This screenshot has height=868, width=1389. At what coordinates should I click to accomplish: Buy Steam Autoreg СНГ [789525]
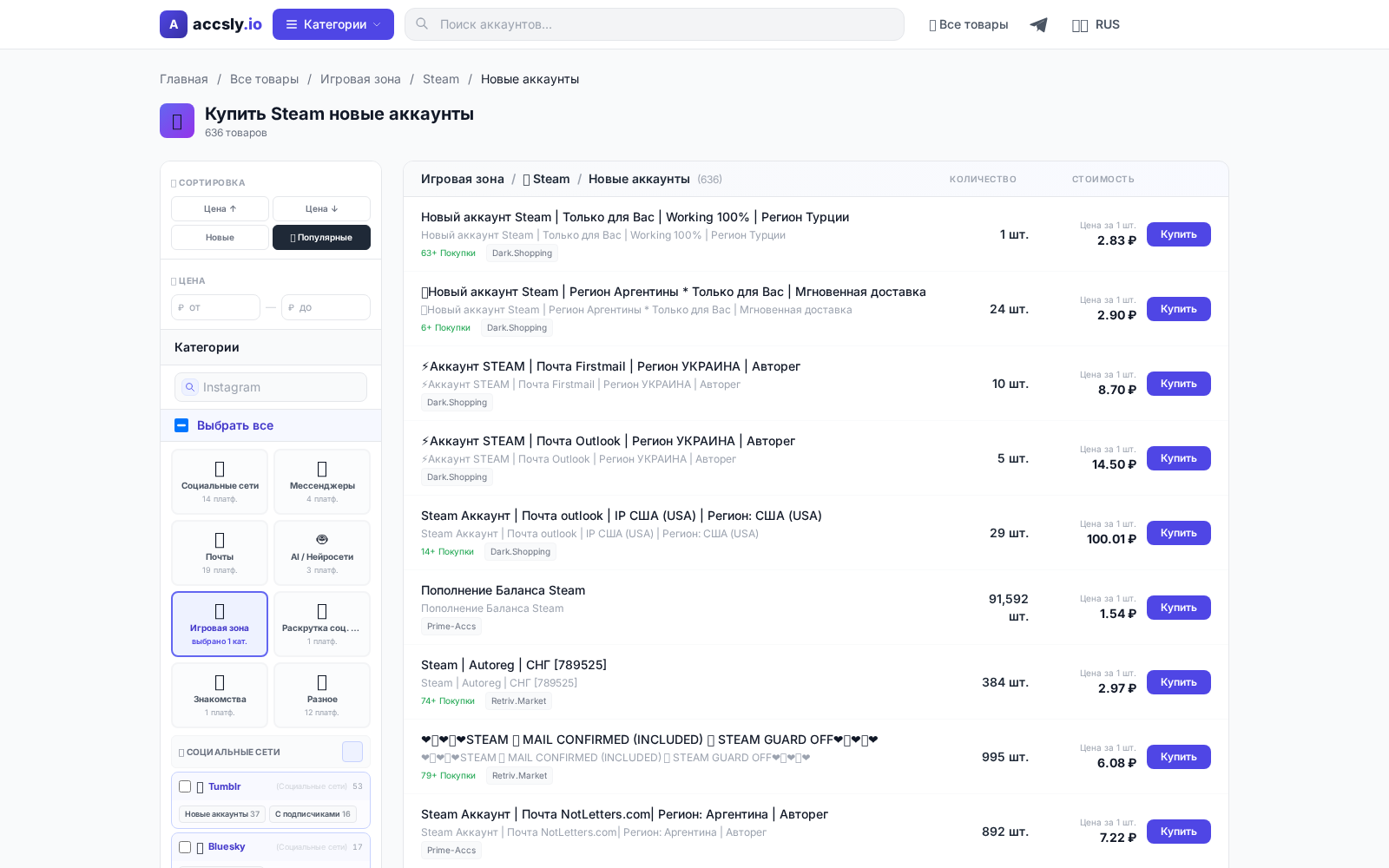[x=1178, y=682]
